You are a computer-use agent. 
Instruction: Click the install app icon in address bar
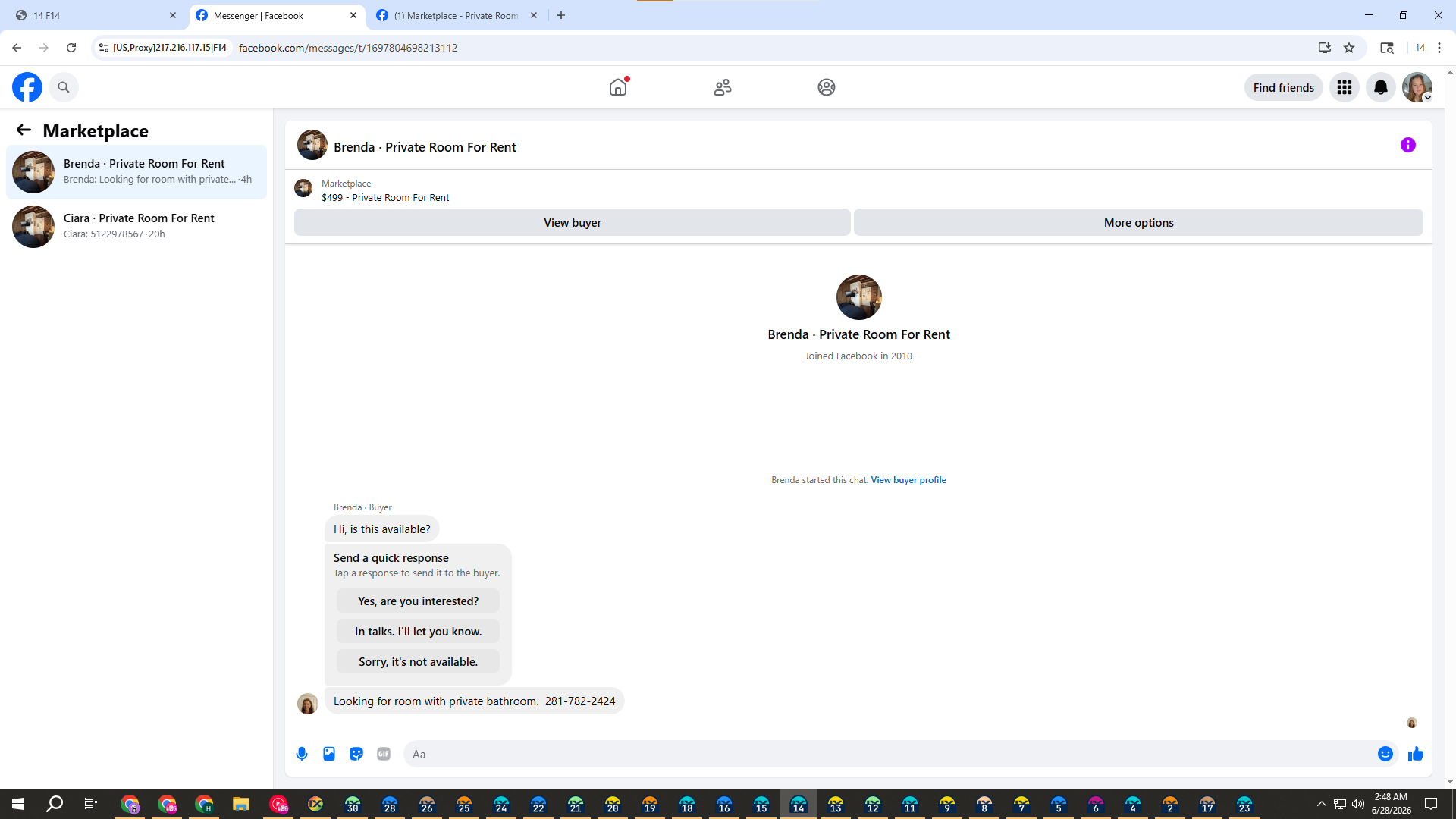coord(1325,48)
